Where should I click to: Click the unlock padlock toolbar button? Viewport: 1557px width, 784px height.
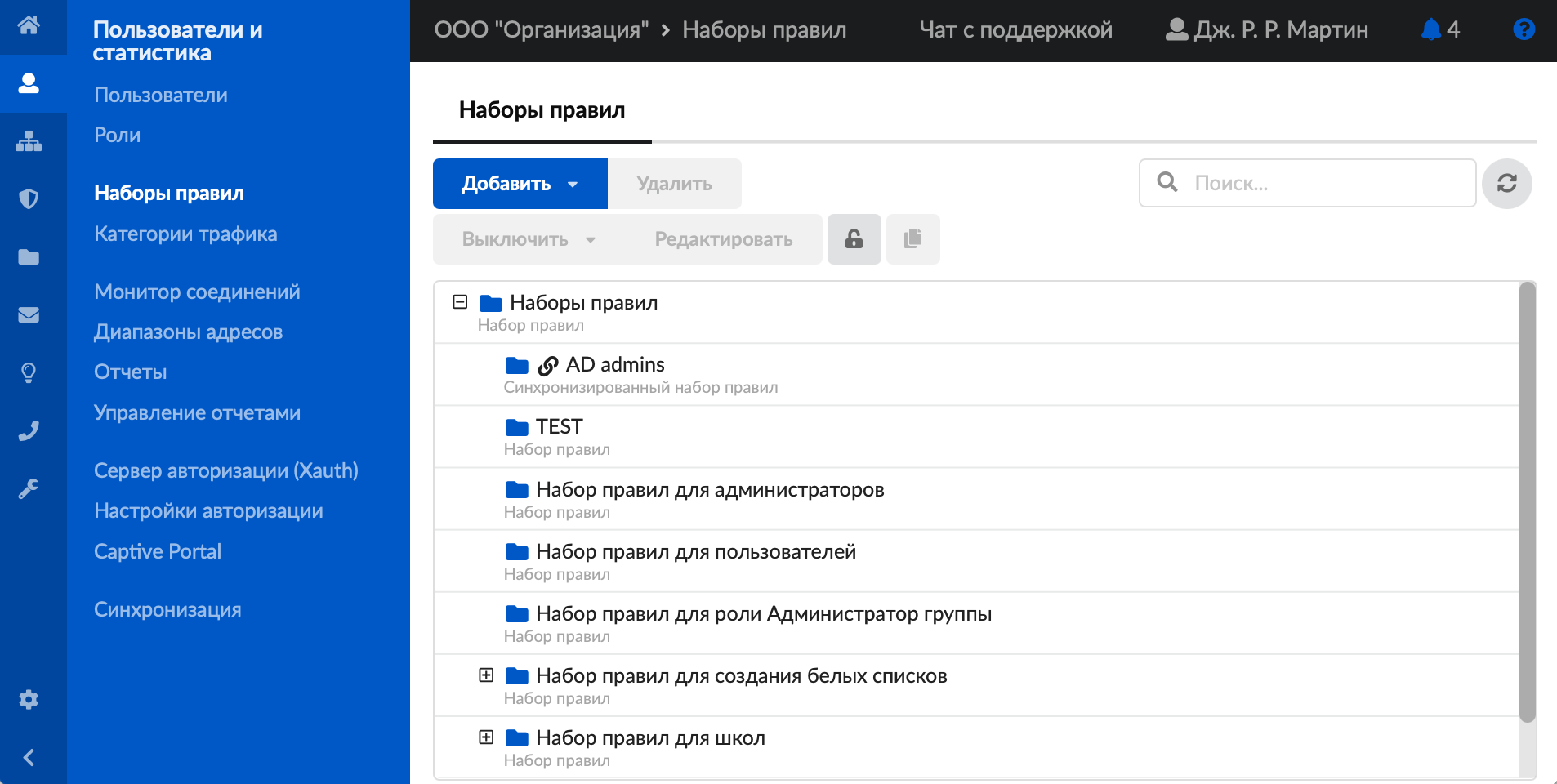(x=854, y=239)
